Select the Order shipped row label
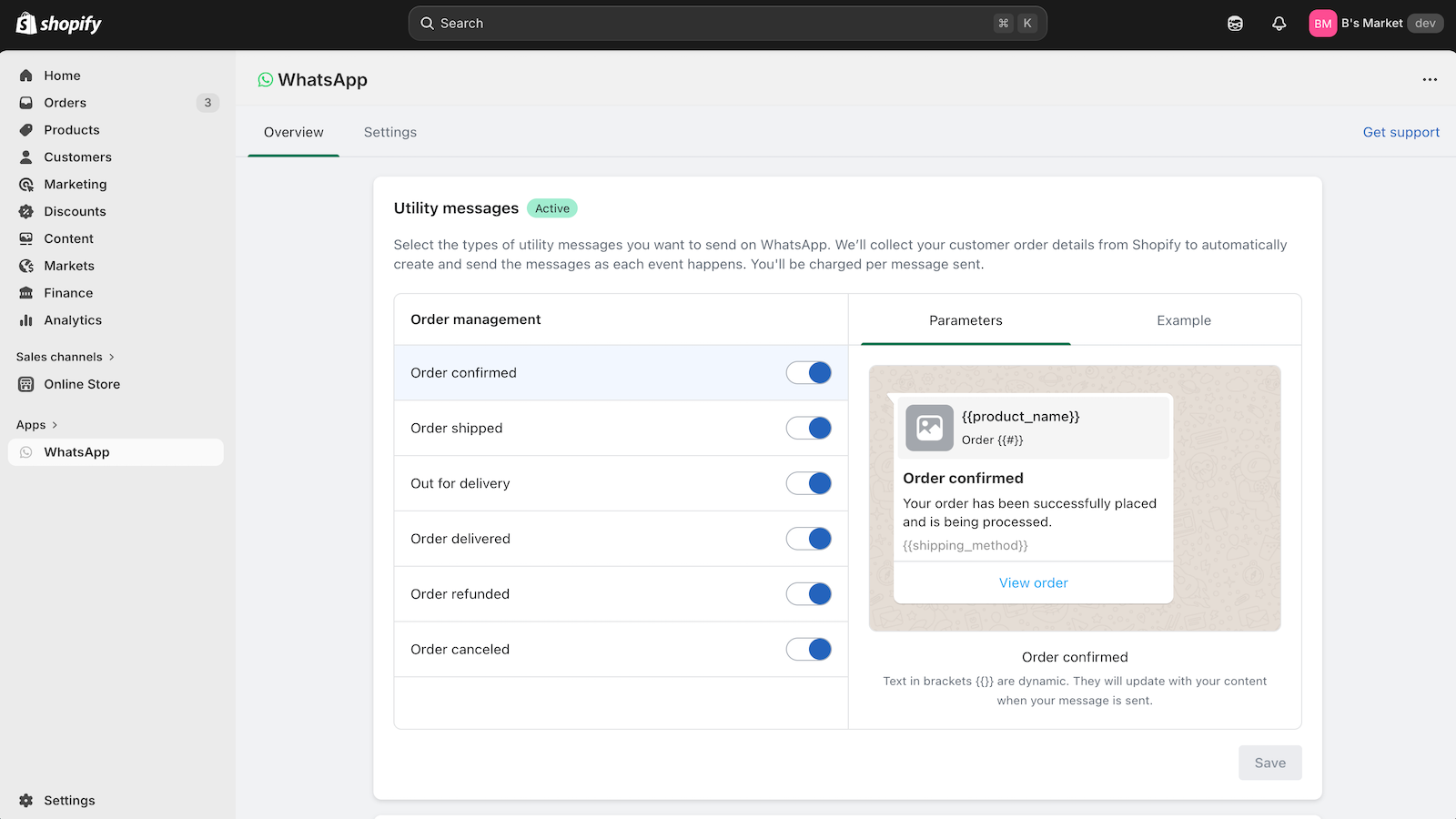 pos(456,429)
